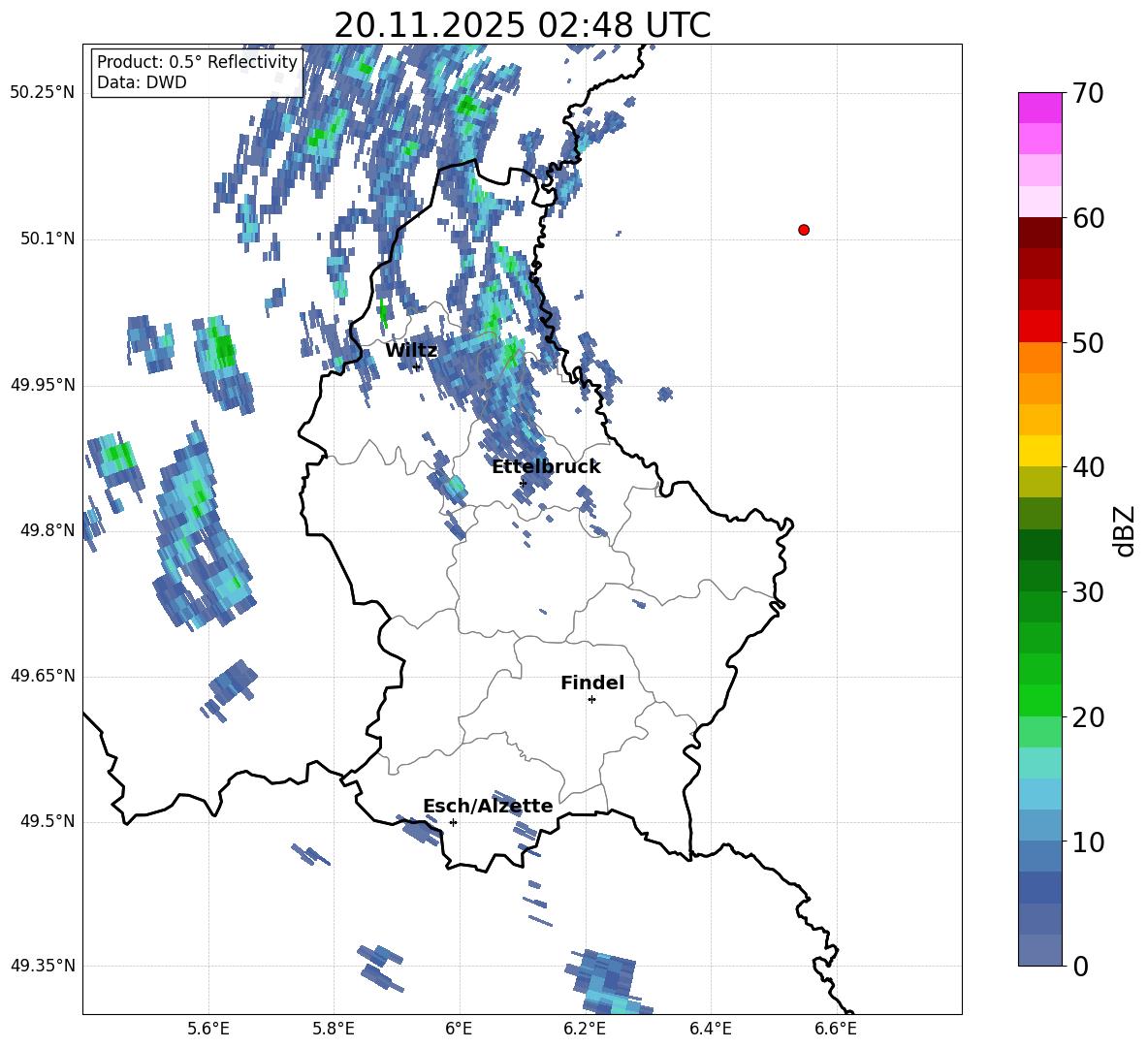Click the Wiltz location cross marker
This screenshot has height=1048, width=1148.
tap(417, 365)
